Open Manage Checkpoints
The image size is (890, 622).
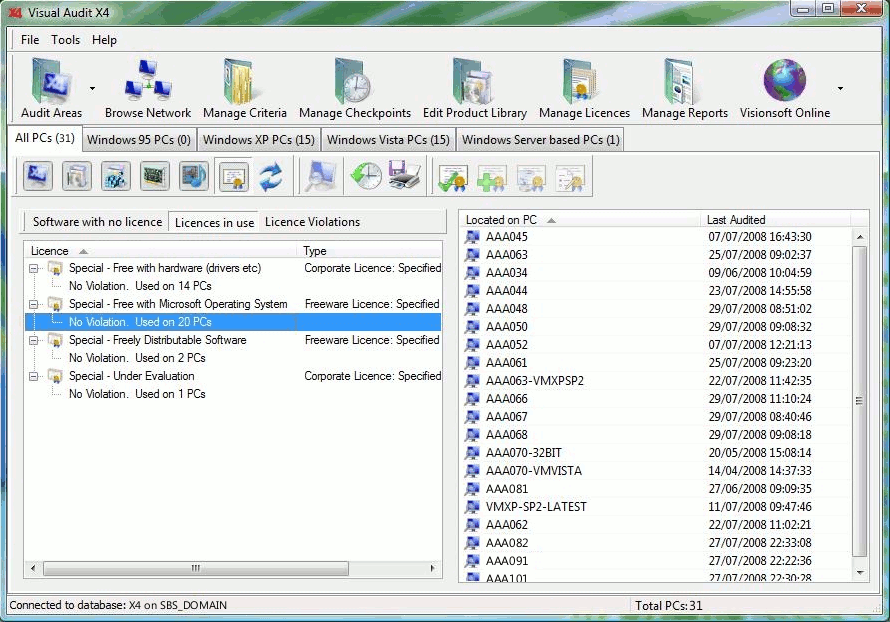coord(355,88)
